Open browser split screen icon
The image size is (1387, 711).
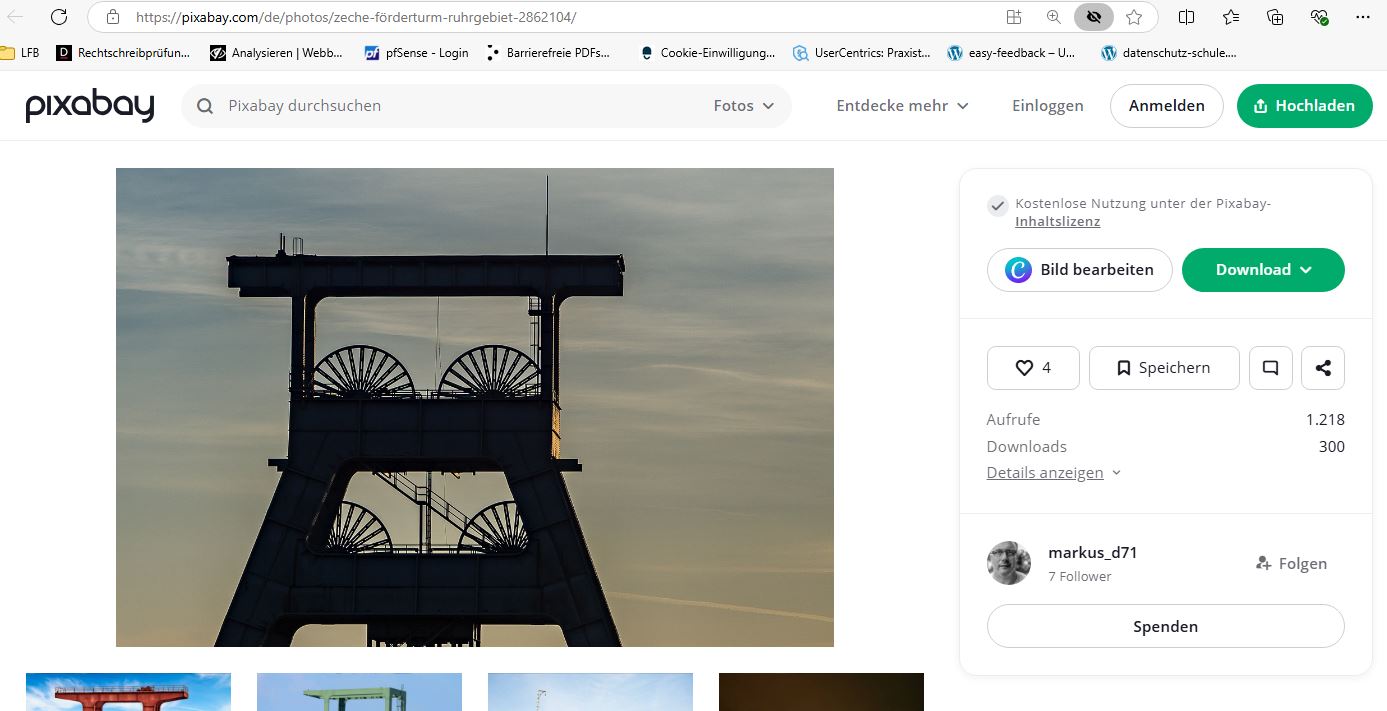[1187, 17]
